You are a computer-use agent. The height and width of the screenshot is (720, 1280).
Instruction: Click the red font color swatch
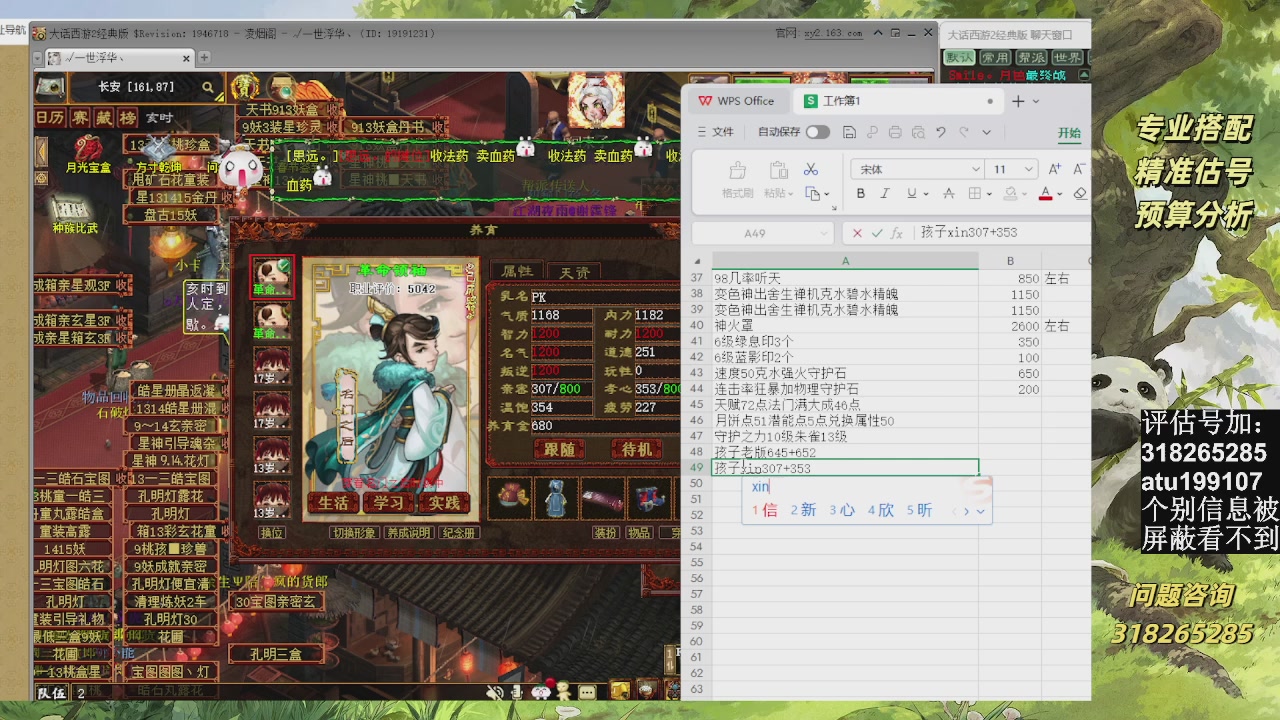(1045, 194)
